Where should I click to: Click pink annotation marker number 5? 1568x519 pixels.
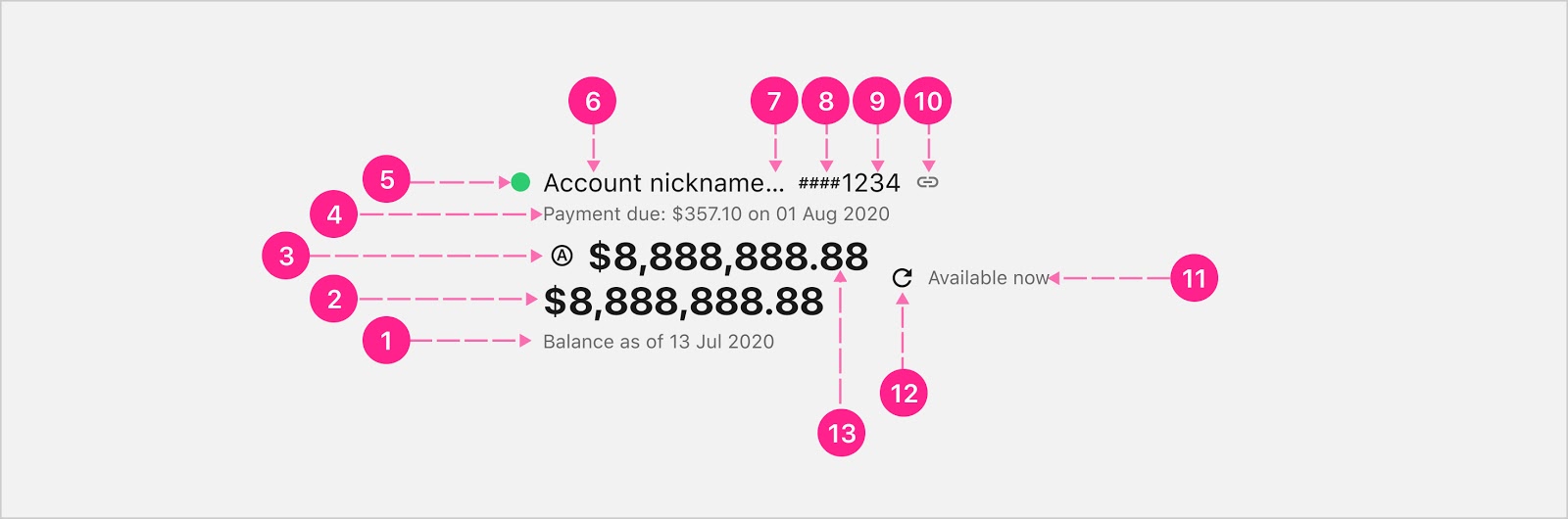387,179
